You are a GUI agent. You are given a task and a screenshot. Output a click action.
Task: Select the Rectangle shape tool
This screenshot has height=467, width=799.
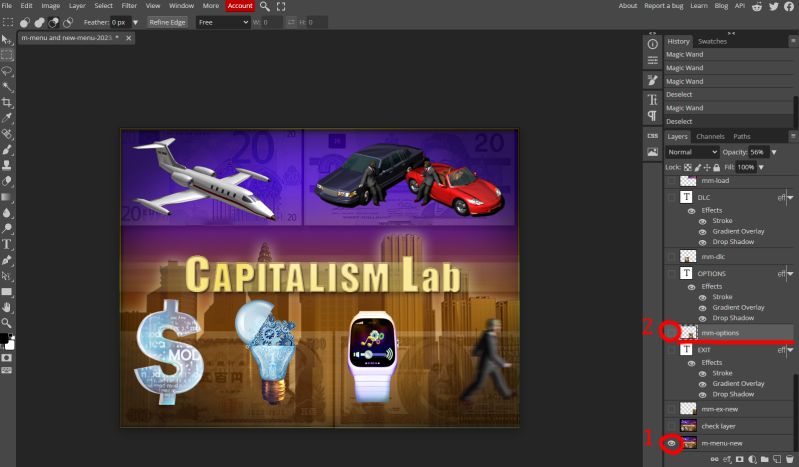click(7, 292)
